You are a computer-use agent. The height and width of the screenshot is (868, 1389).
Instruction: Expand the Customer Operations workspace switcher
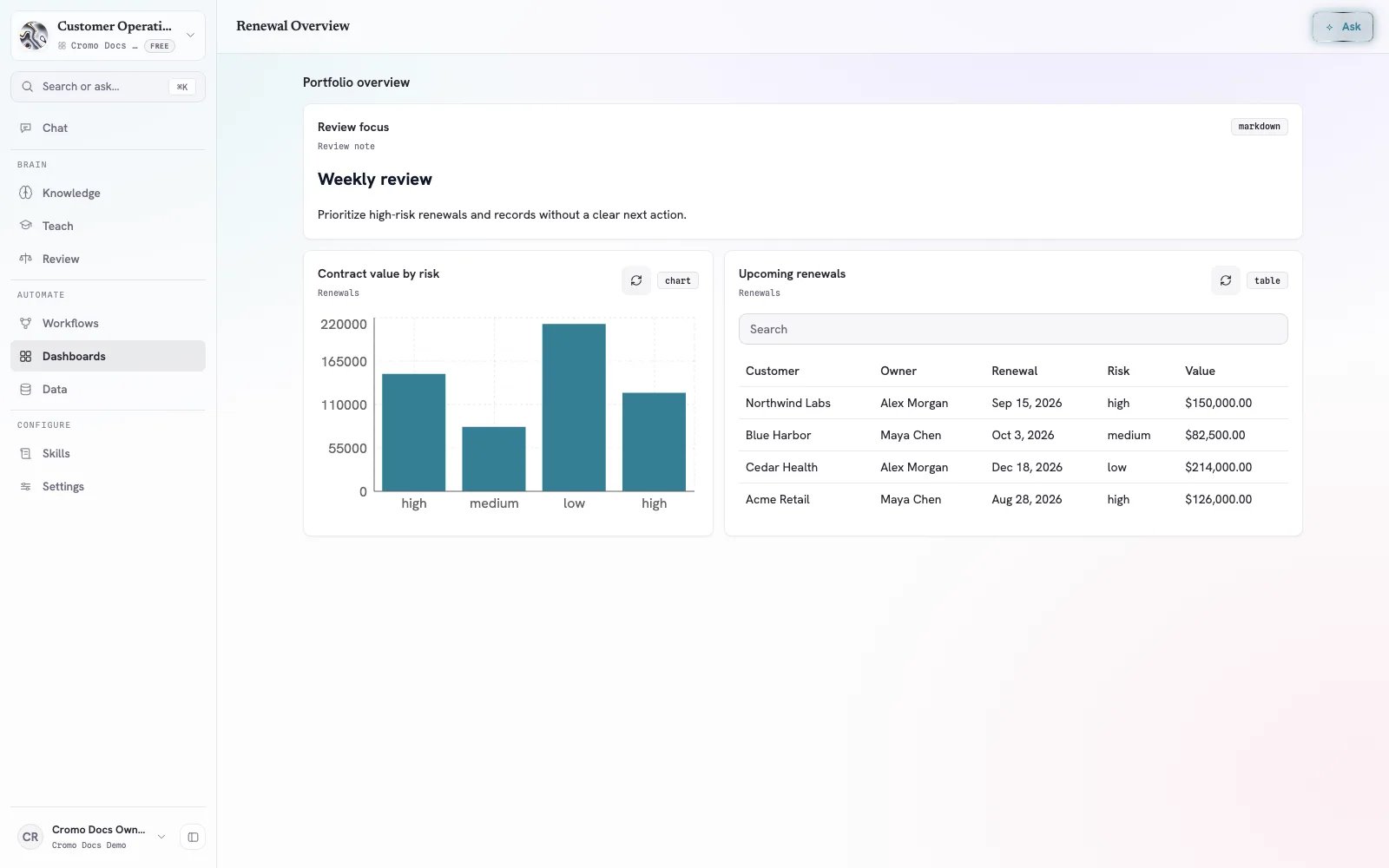tap(108, 36)
